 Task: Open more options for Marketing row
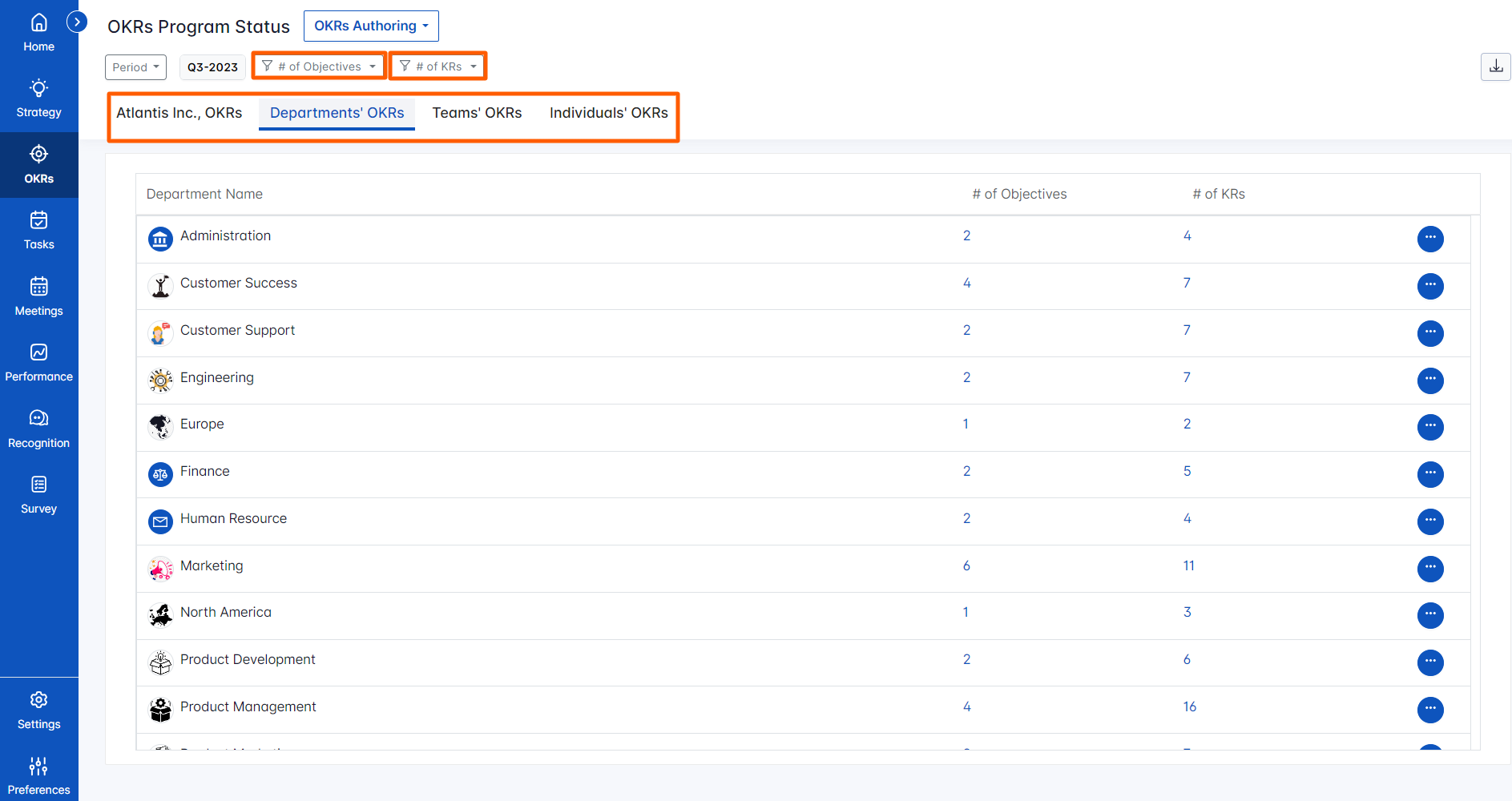[1430, 569]
